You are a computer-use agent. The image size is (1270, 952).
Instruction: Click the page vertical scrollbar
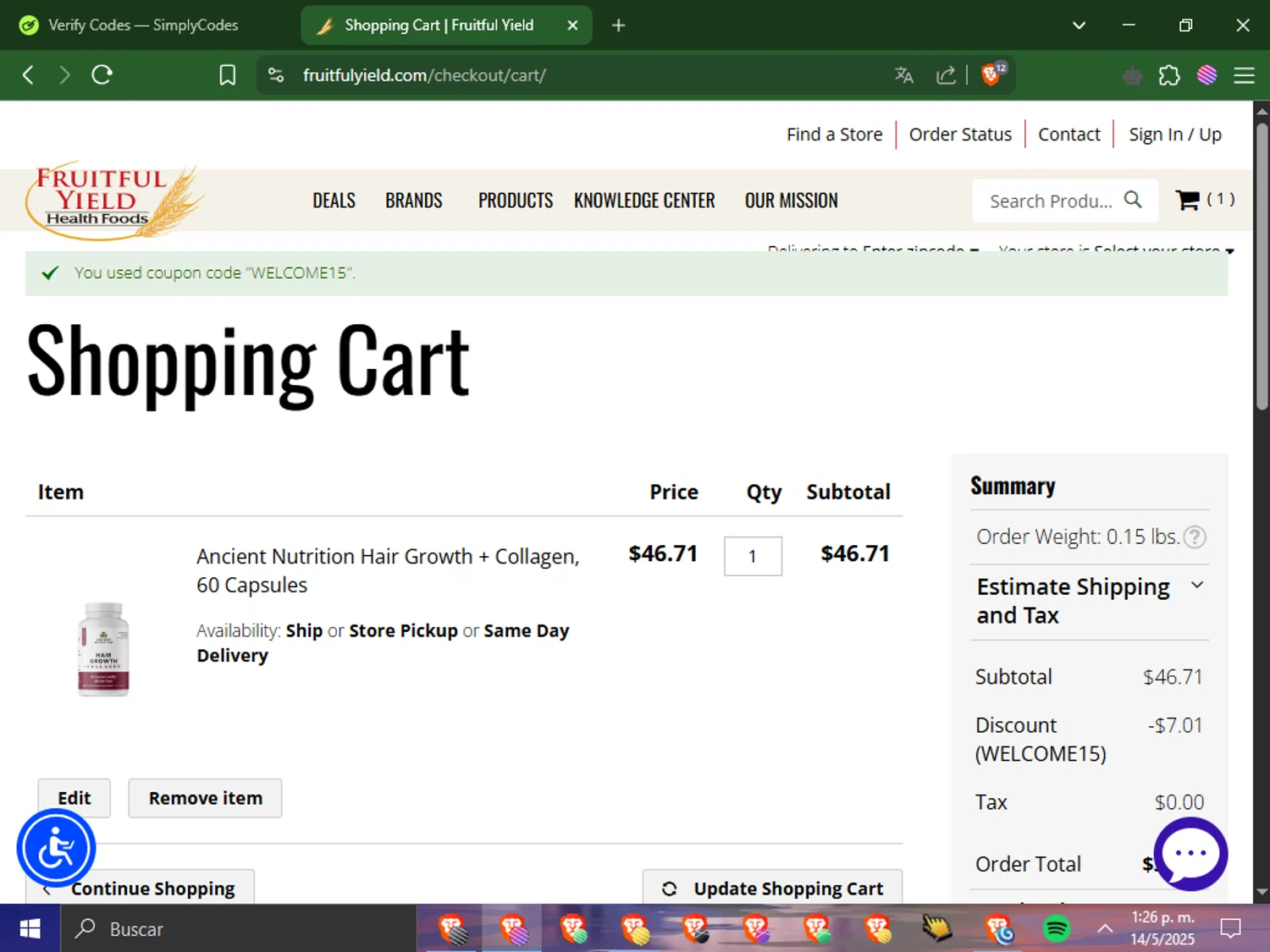[1262, 267]
